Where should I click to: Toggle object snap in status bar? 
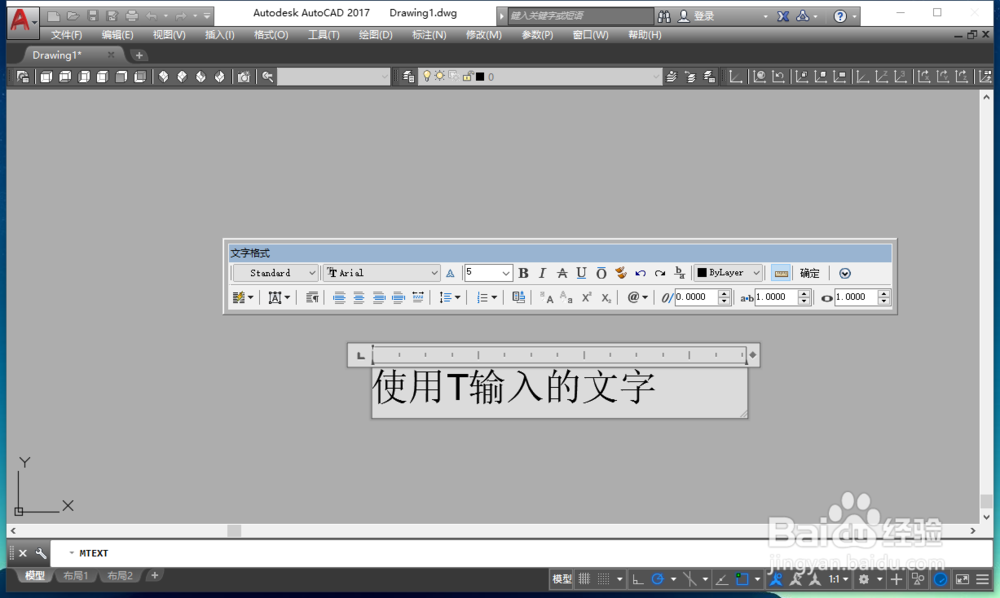[742, 579]
